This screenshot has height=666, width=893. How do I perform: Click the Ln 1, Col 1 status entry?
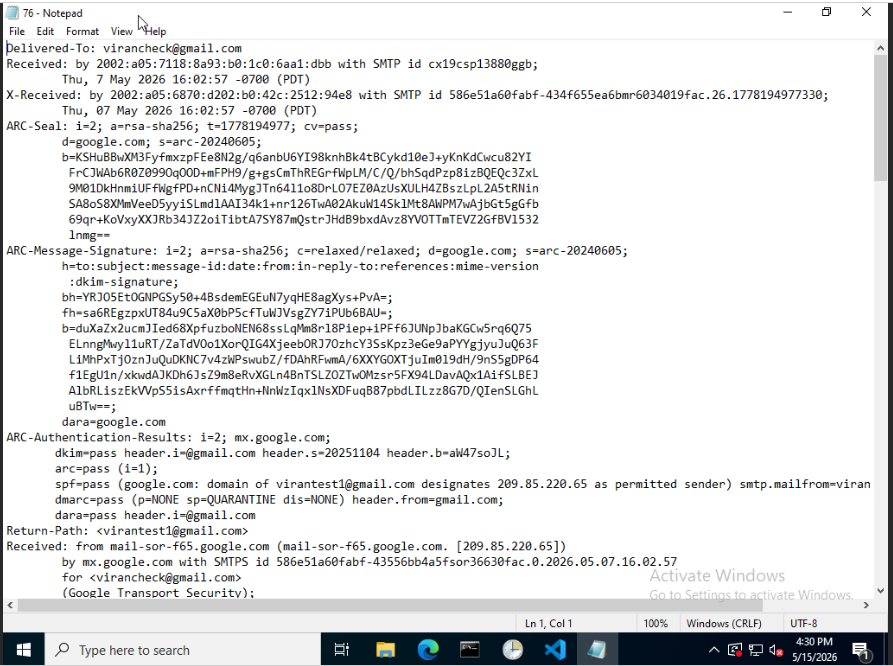(548, 623)
